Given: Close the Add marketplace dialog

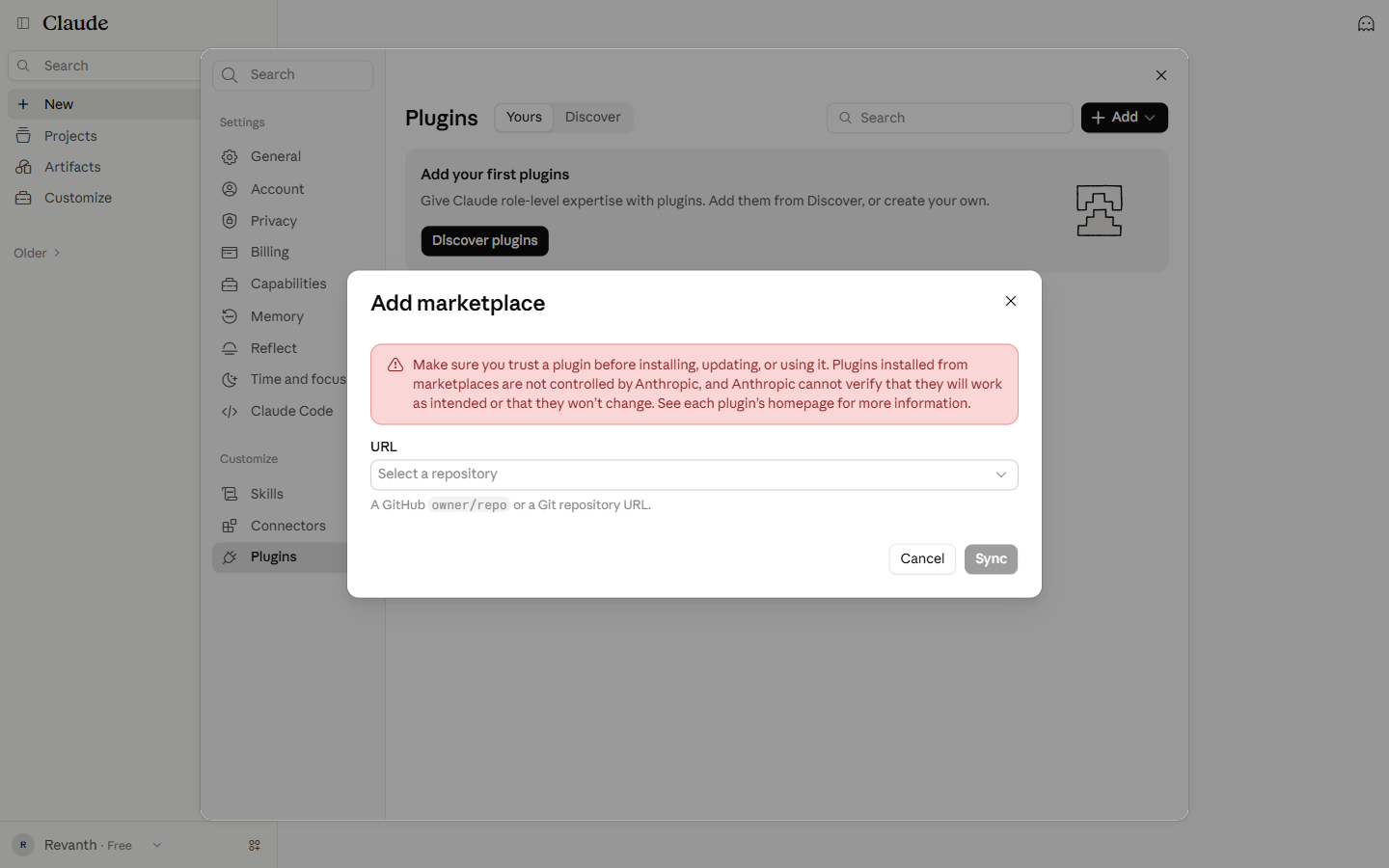Looking at the screenshot, I should pos(1011,301).
